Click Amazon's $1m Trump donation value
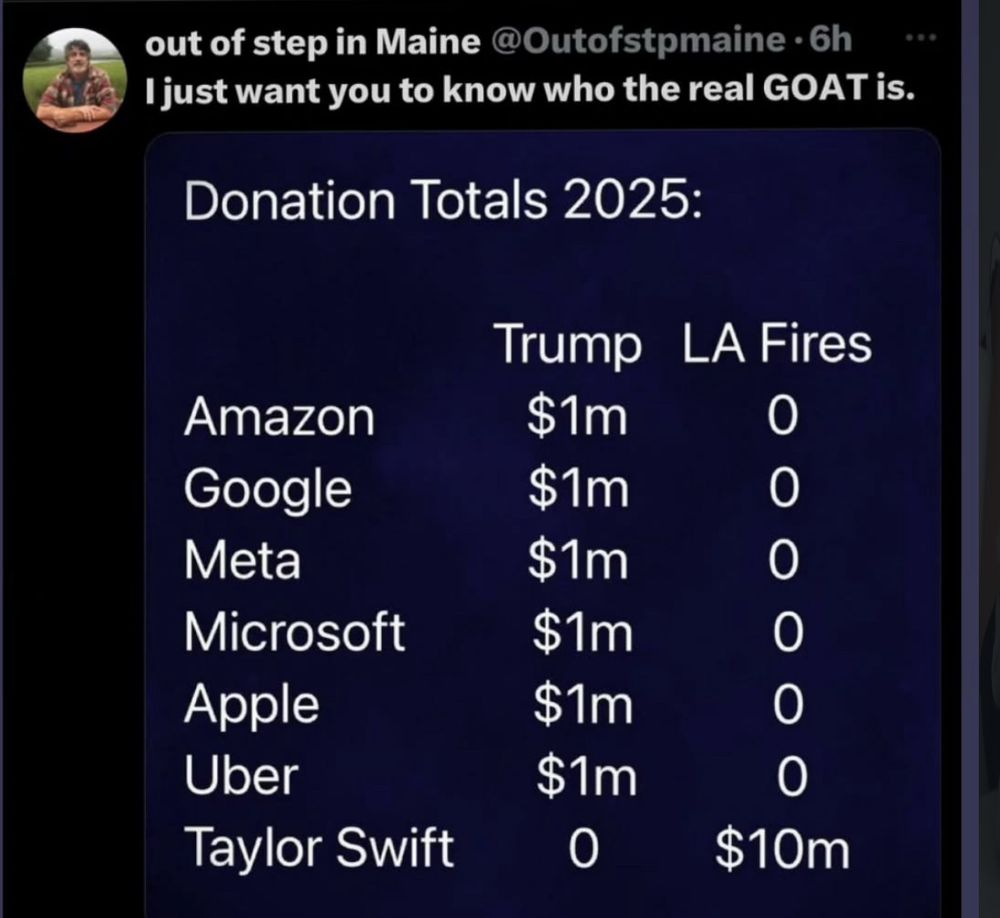The width and height of the screenshot is (1000, 918). 577,417
